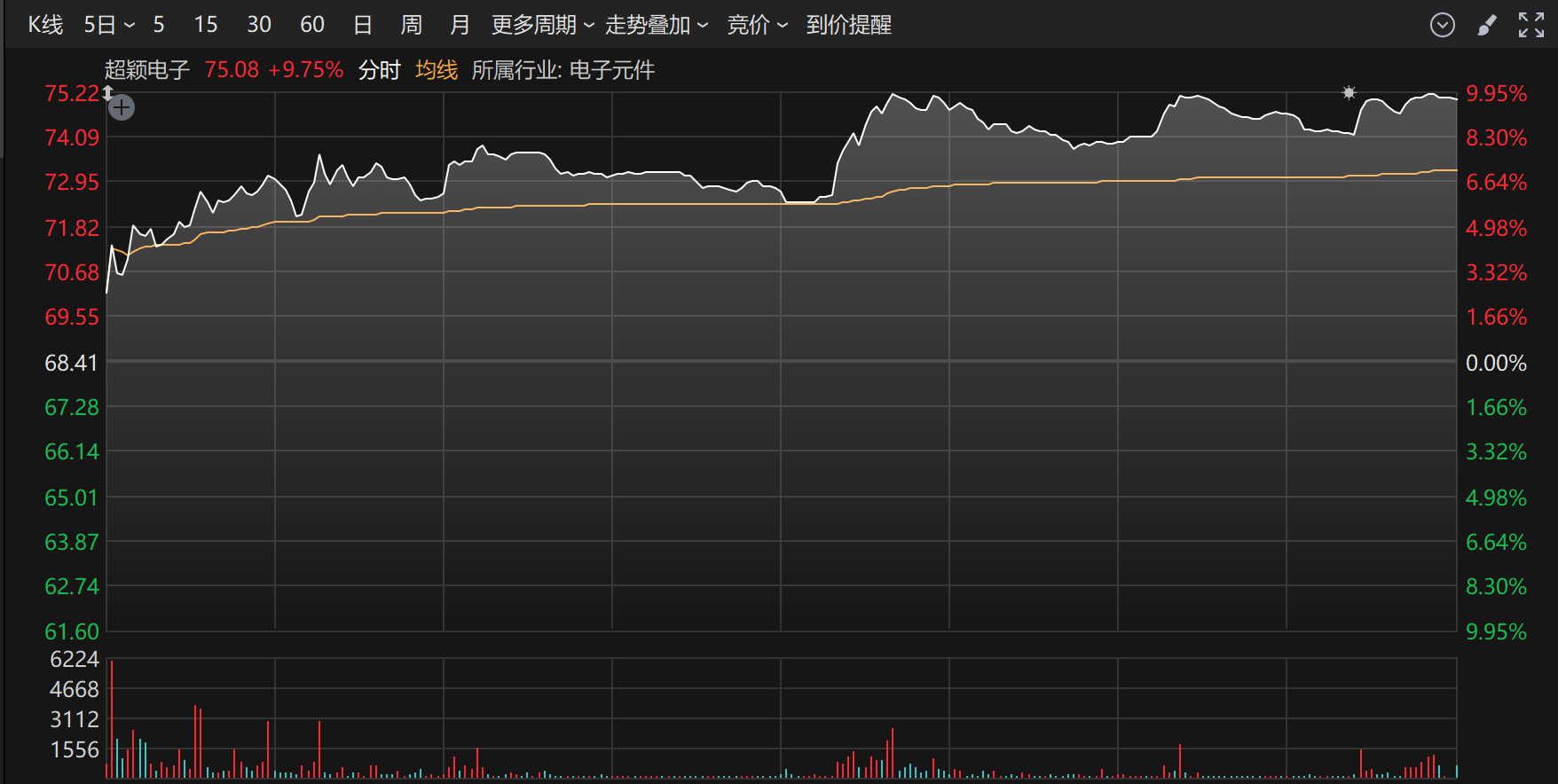This screenshot has height=784, width=1558.
Task: Switch to the K线 tab
Action: pyautogui.click(x=45, y=25)
